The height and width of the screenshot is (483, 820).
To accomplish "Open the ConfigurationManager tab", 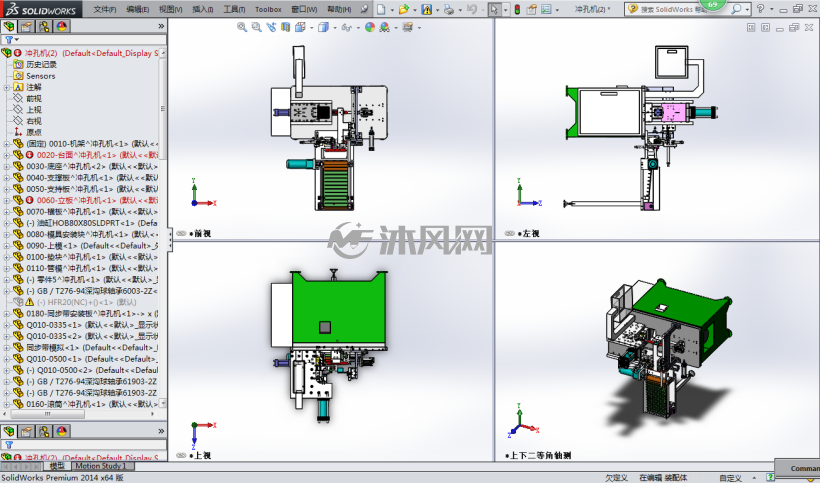I will click(44, 26).
